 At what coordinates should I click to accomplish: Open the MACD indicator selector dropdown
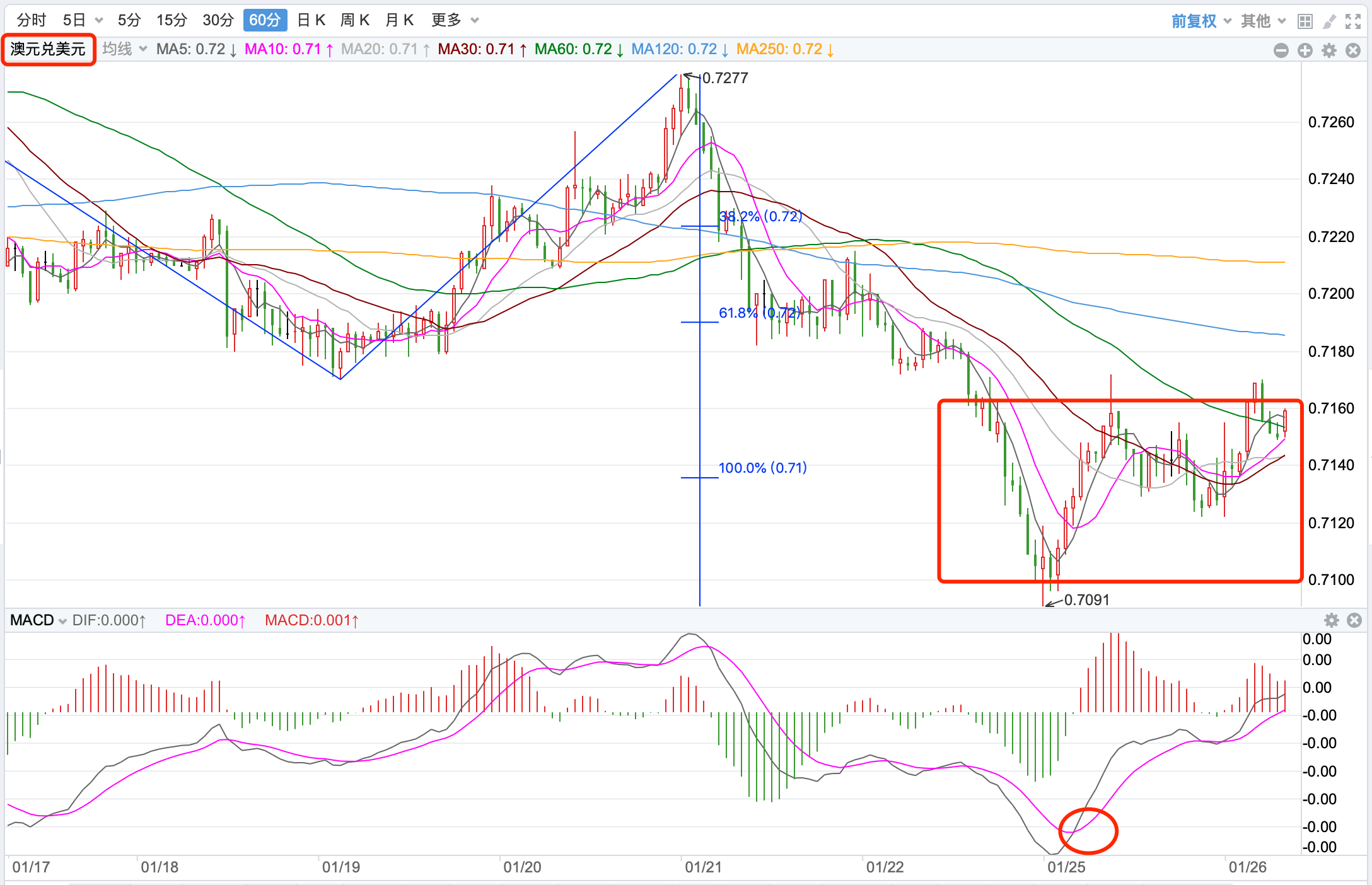(38, 620)
